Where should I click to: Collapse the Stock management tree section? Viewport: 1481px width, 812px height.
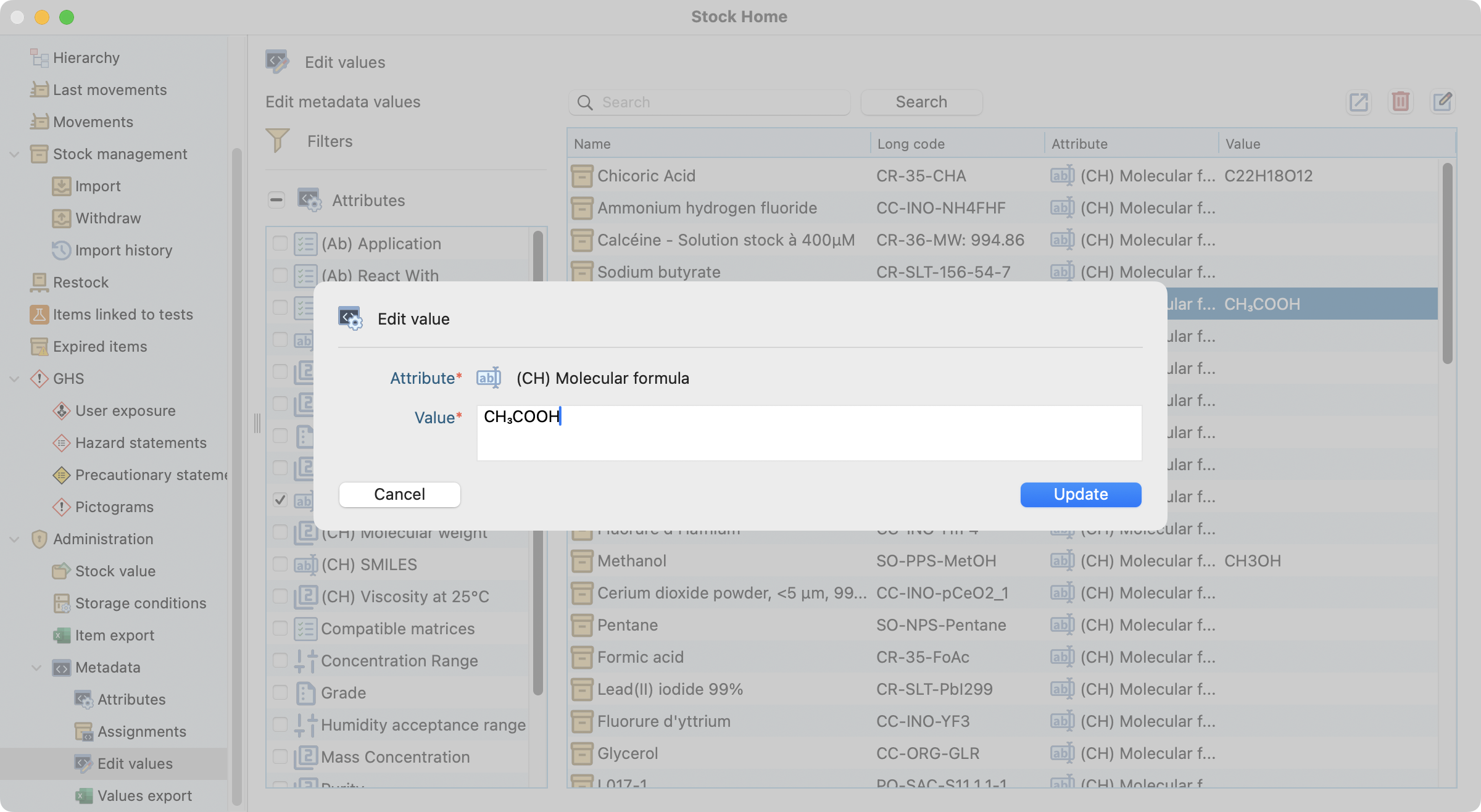(x=15, y=154)
